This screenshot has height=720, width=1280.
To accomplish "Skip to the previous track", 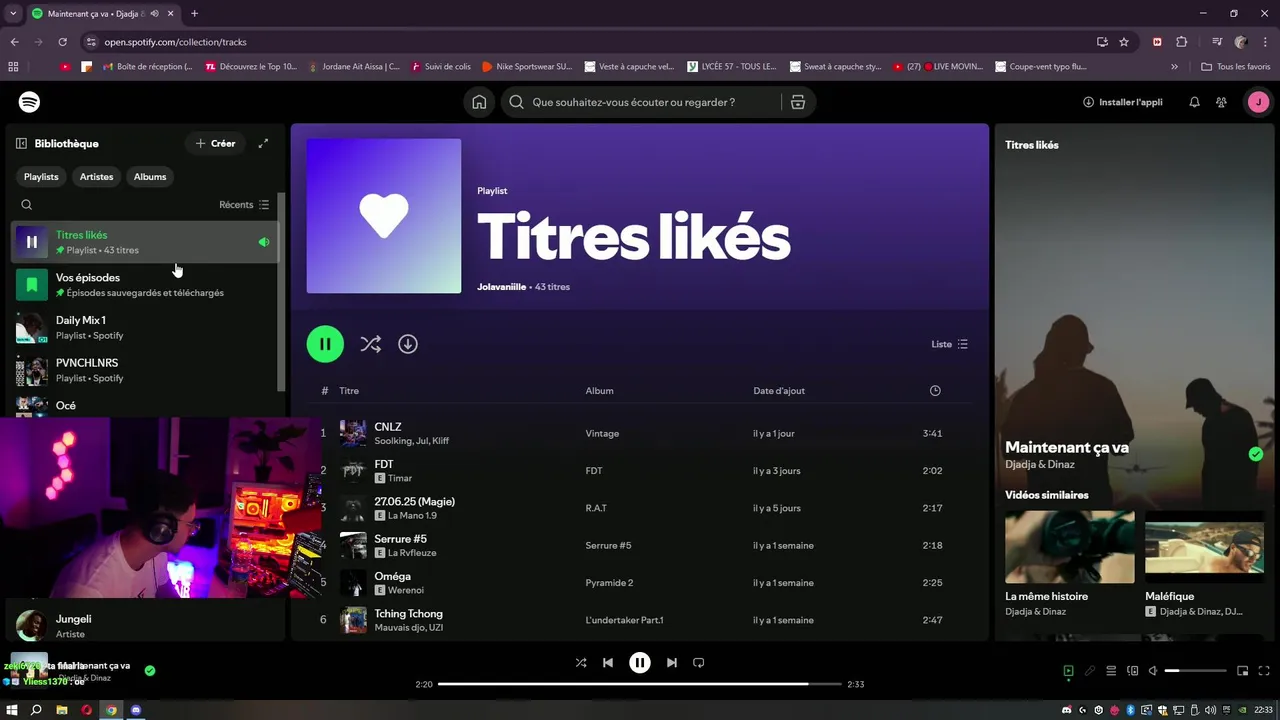I will (608, 662).
